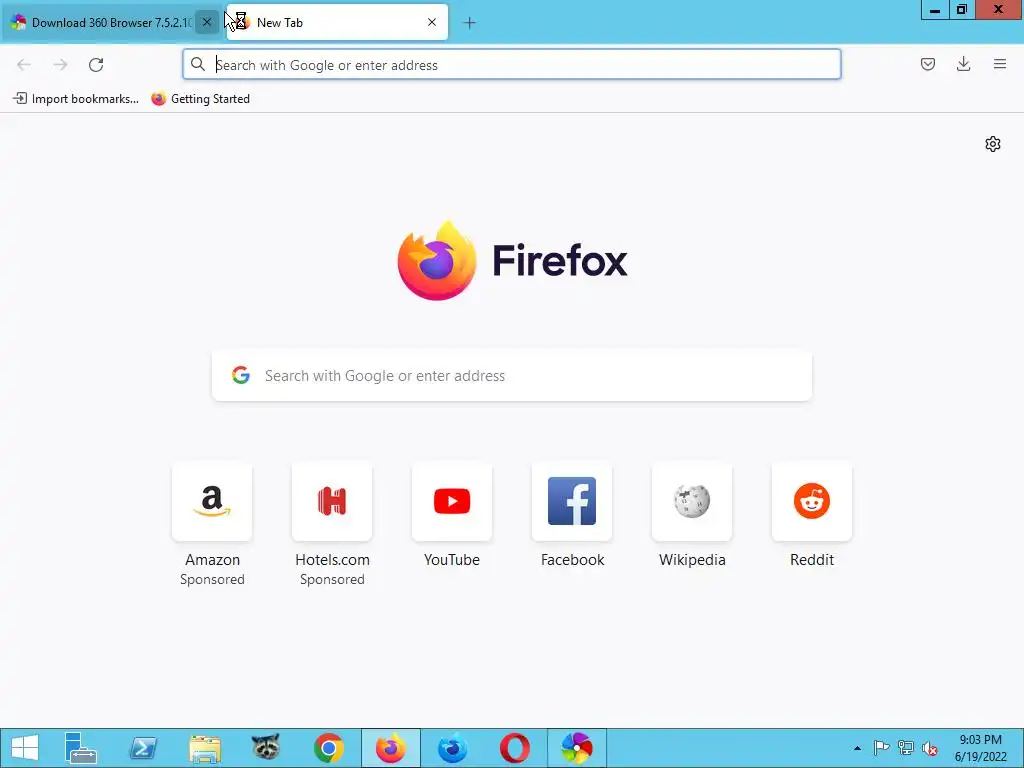Close the Download 360 Browser tab
This screenshot has height=768, width=1024.
click(x=206, y=22)
